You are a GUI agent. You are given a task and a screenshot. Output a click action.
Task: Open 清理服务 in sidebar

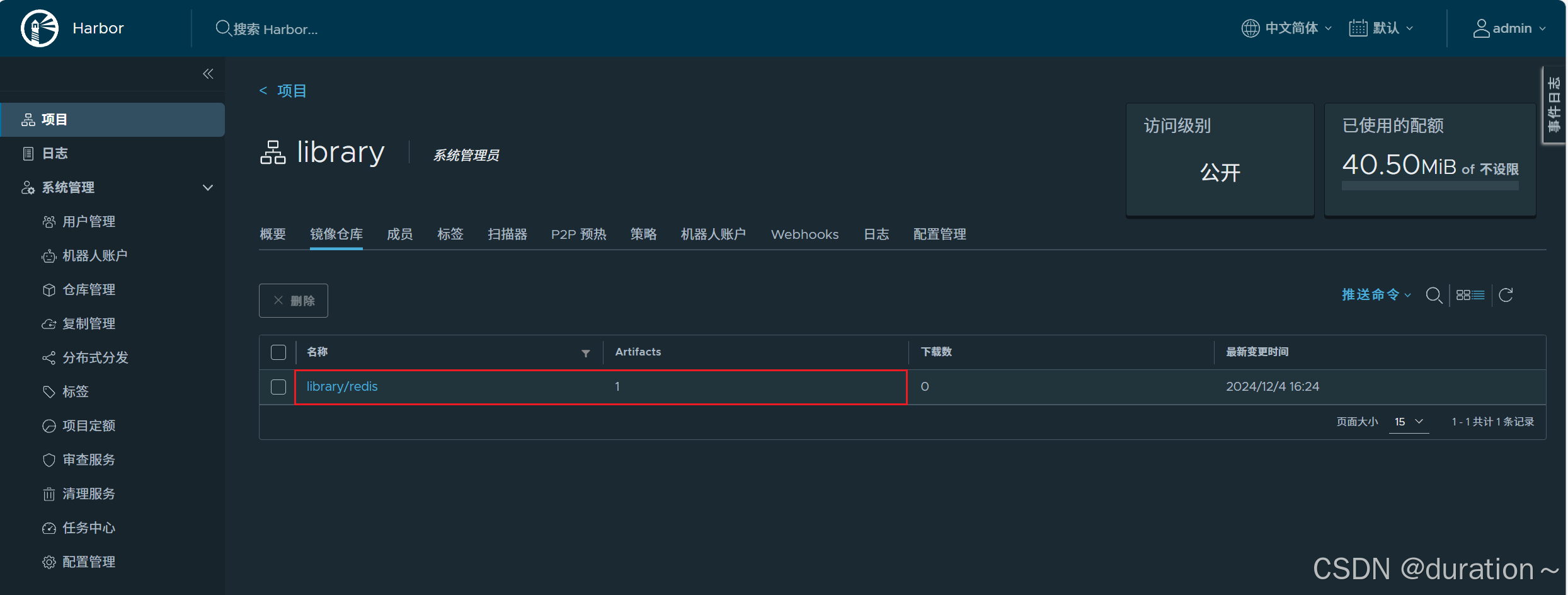coord(89,494)
